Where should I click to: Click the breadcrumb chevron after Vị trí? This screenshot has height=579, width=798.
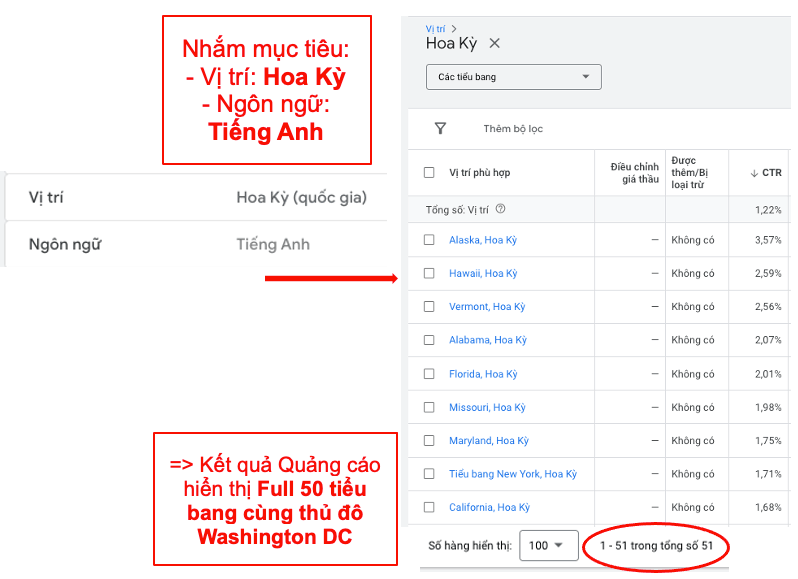pyautogui.click(x=454, y=28)
